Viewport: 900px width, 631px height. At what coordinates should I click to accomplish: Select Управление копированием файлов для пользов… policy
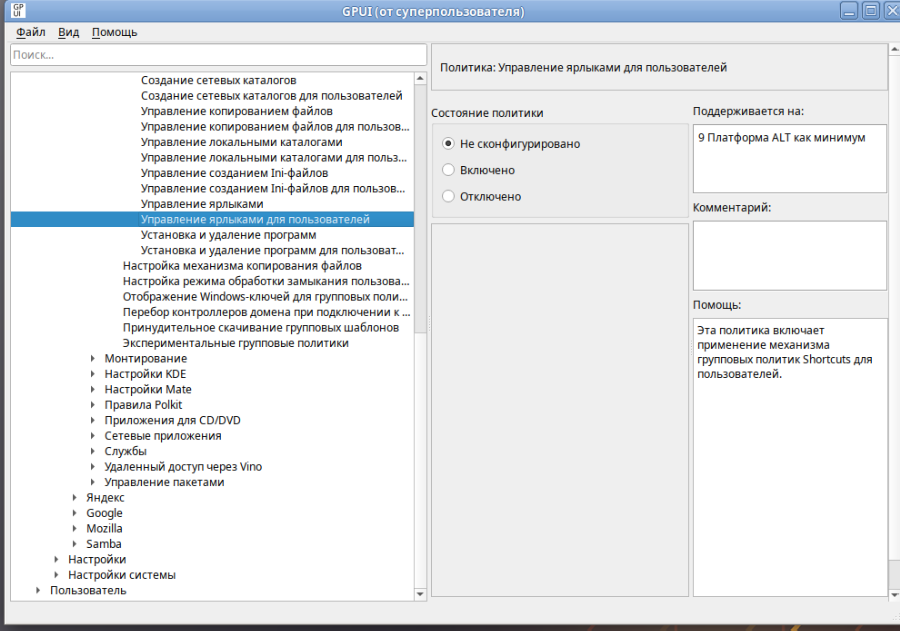[275, 127]
